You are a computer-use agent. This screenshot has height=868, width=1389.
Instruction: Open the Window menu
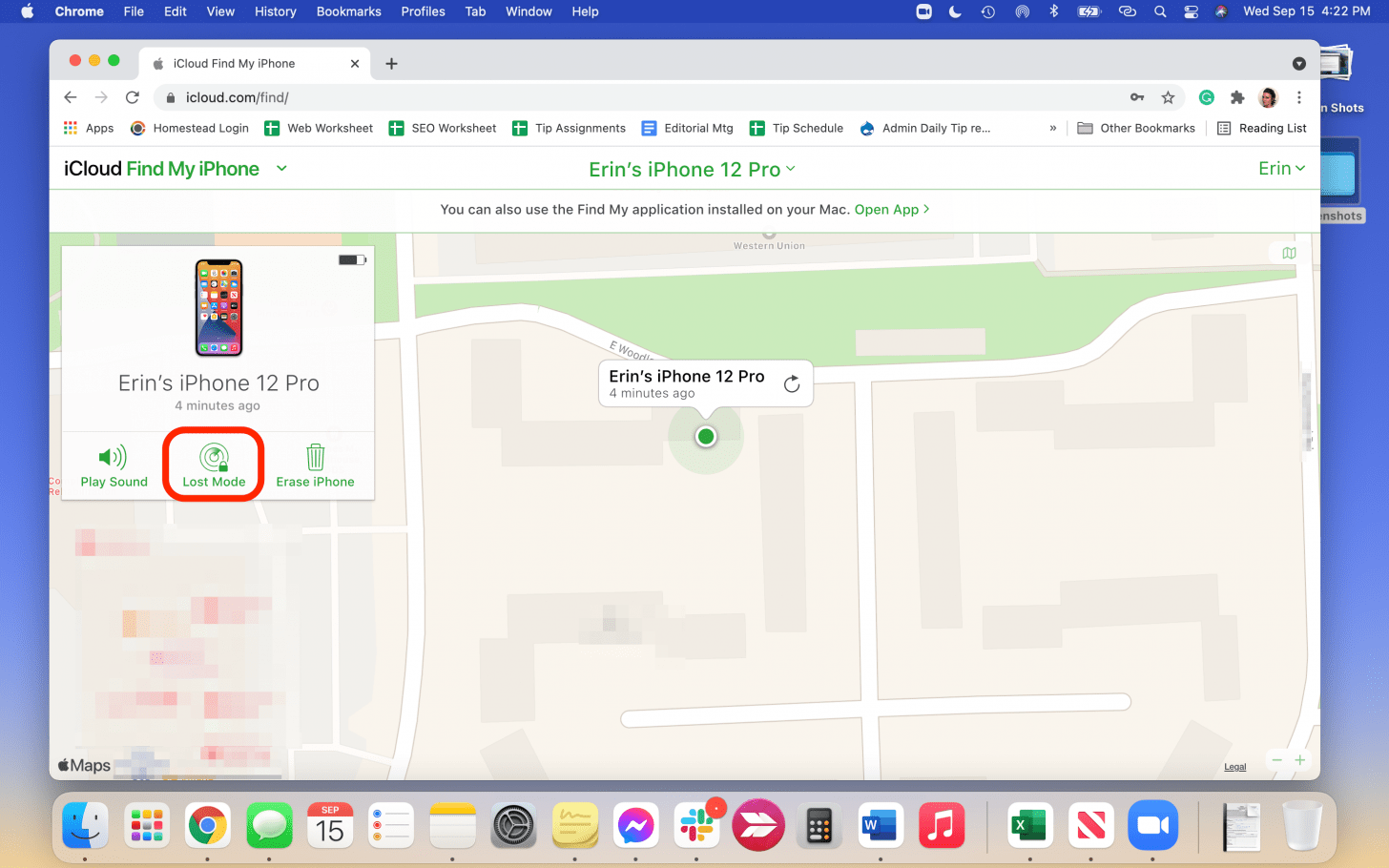click(529, 11)
